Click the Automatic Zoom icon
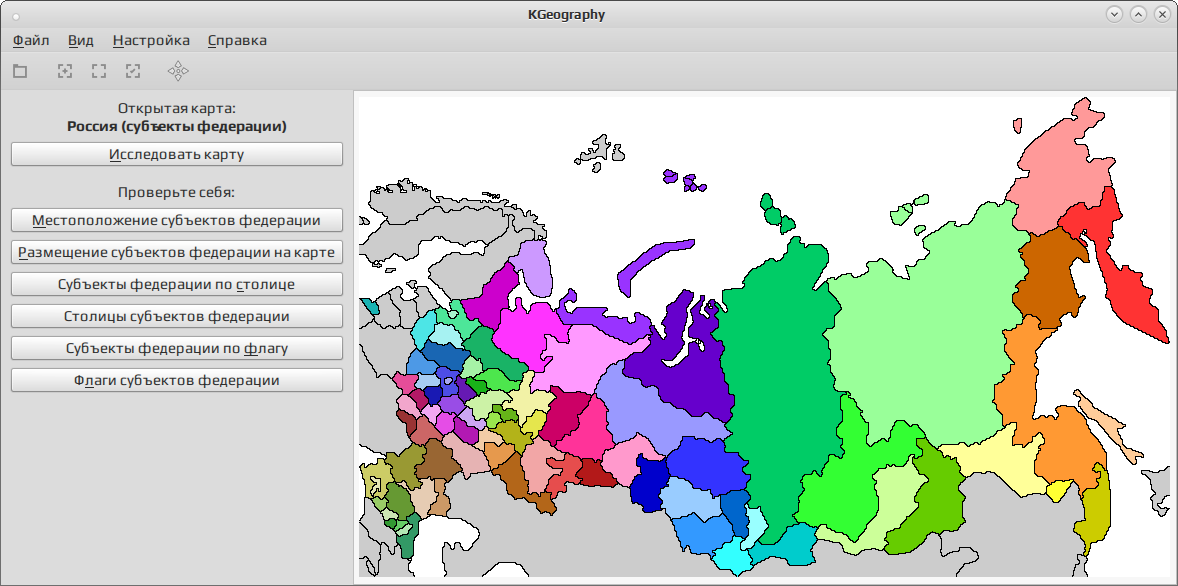Image resolution: width=1178 pixels, height=586 pixels. pyautogui.click(x=133, y=71)
